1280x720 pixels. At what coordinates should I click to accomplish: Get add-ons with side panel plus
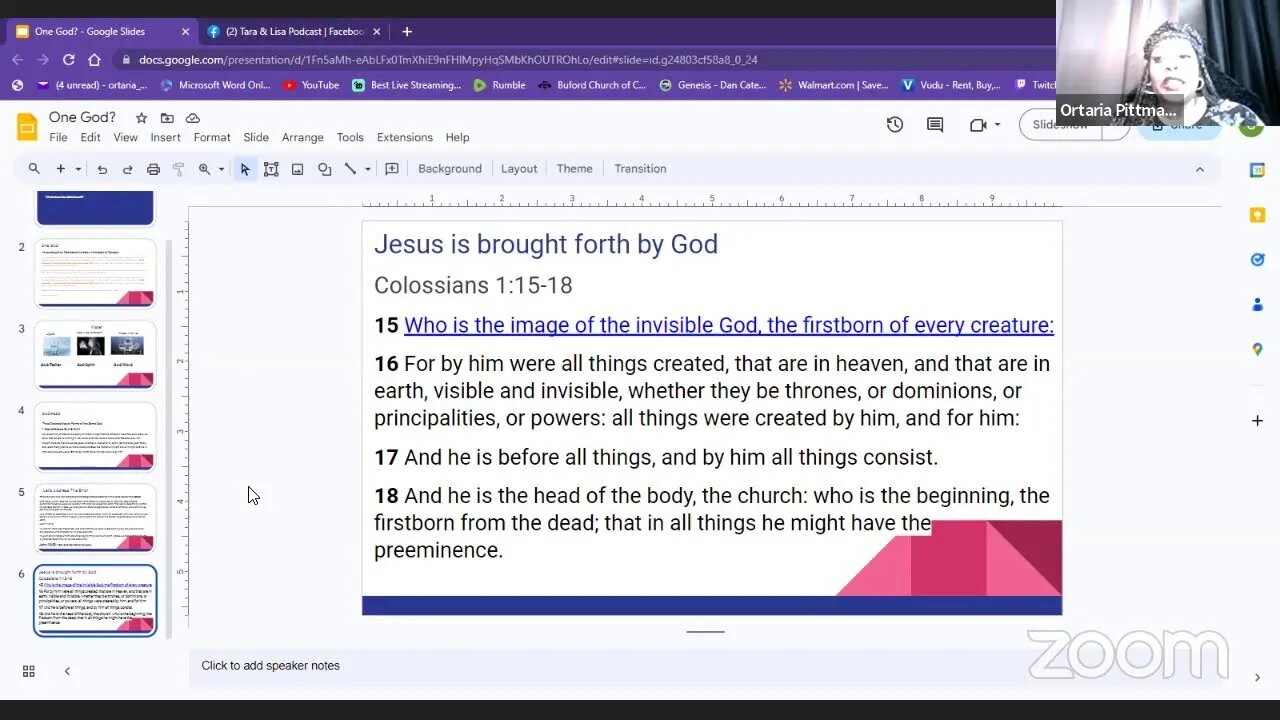pos(1257,421)
